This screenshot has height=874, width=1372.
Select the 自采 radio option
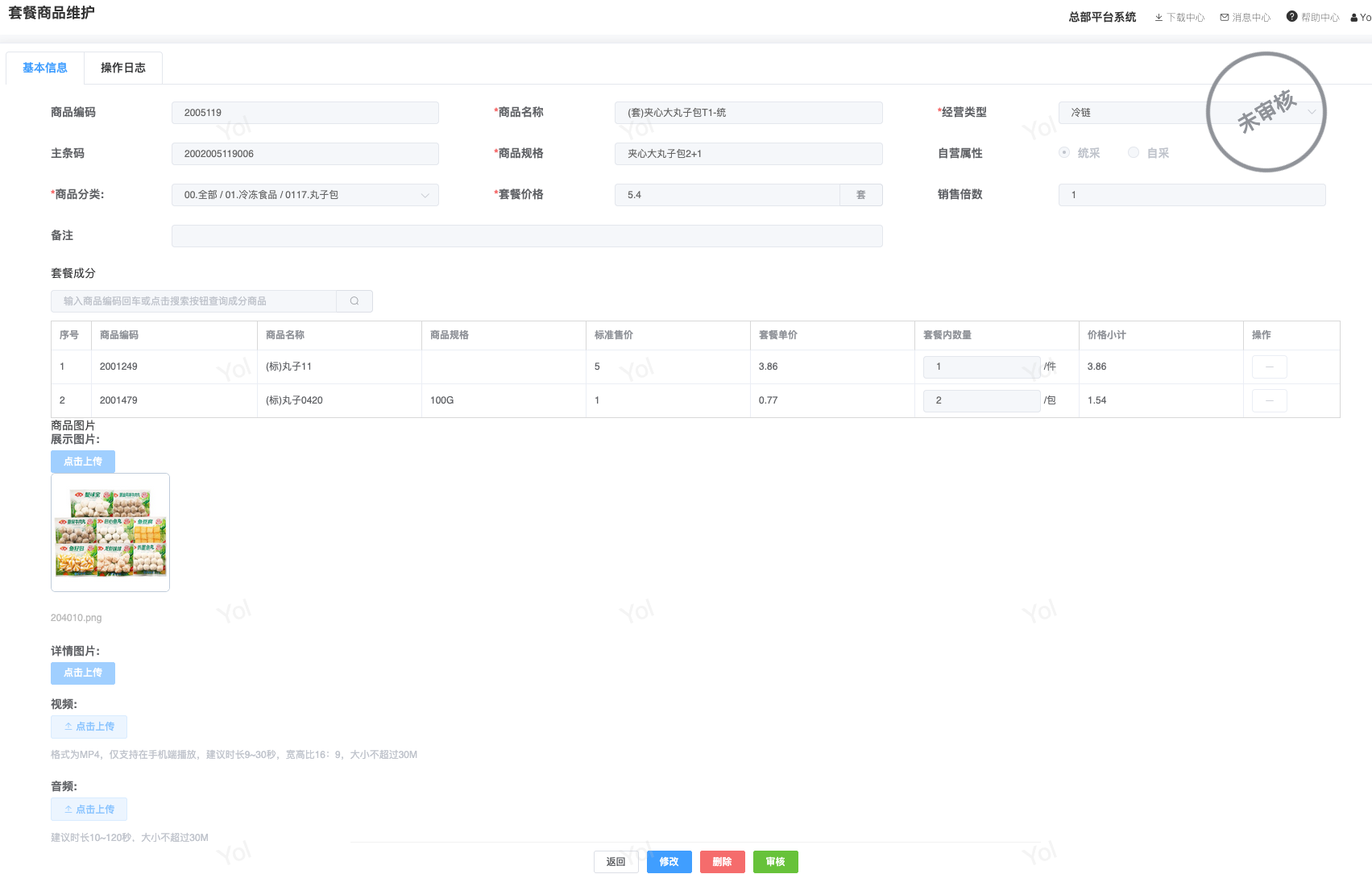click(1134, 153)
